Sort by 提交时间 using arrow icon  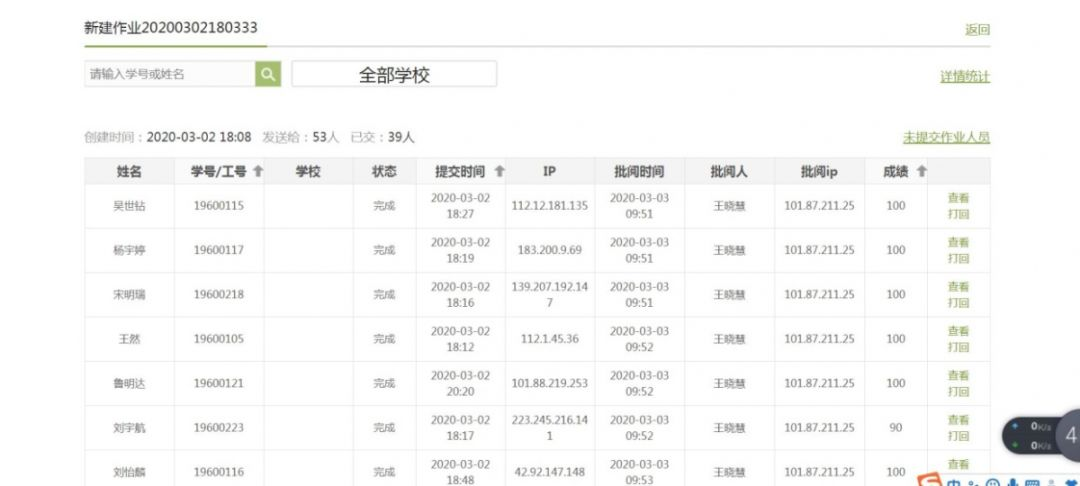[499, 172]
